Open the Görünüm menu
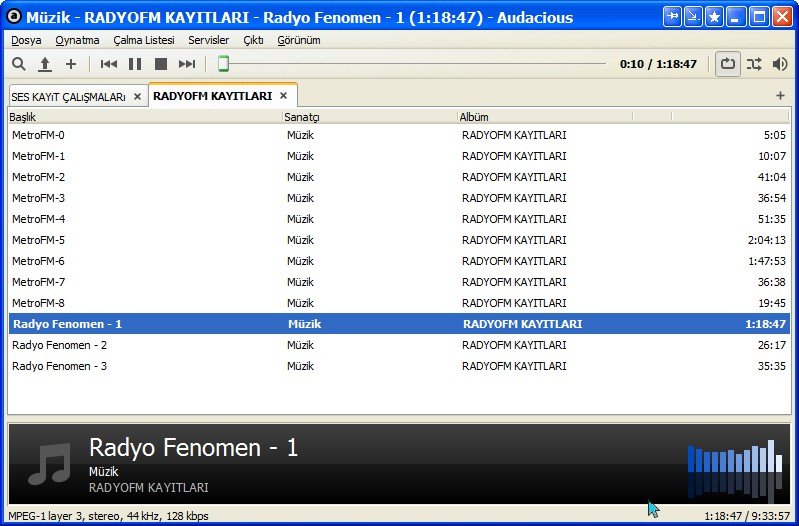The width and height of the screenshot is (799, 526). point(299,40)
